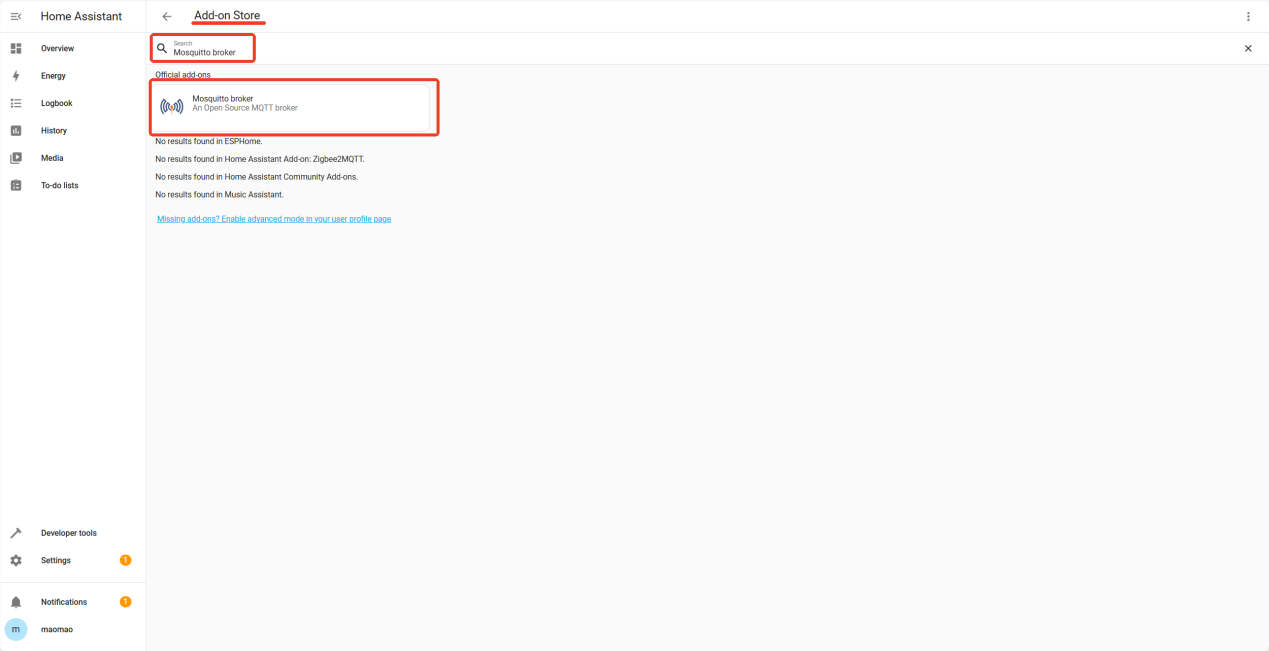The image size is (1269, 651).
Task: Click the Mosquitto broker add-on logo
Action: (172, 106)
